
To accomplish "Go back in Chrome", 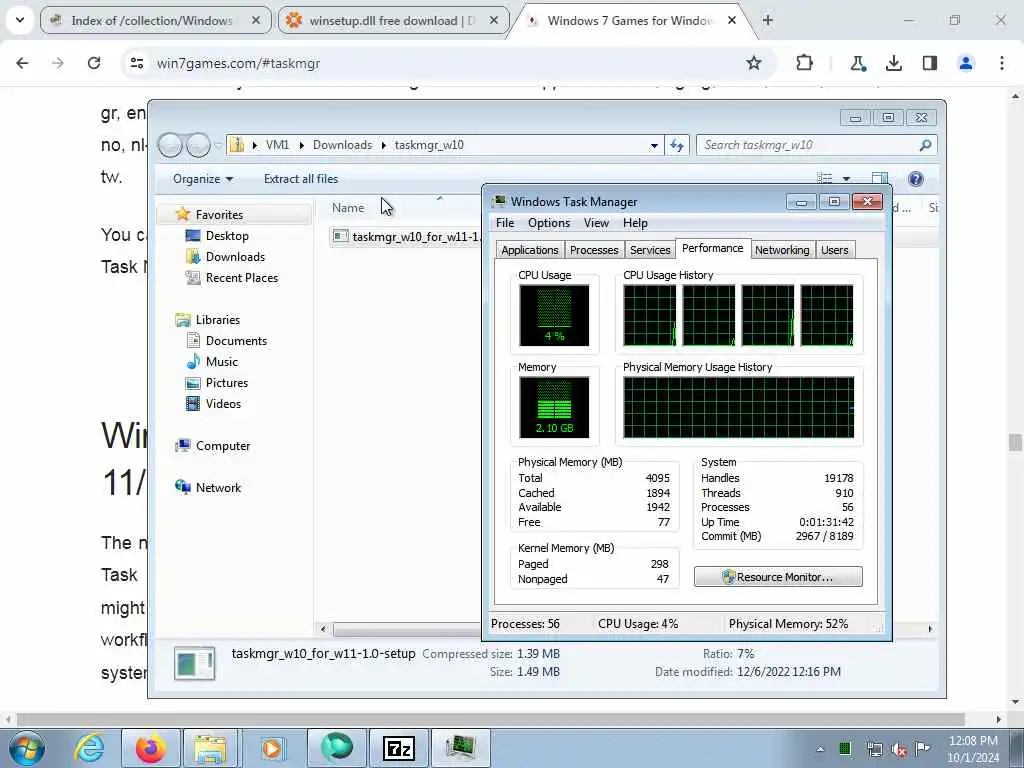I will (x=22, y=63).
